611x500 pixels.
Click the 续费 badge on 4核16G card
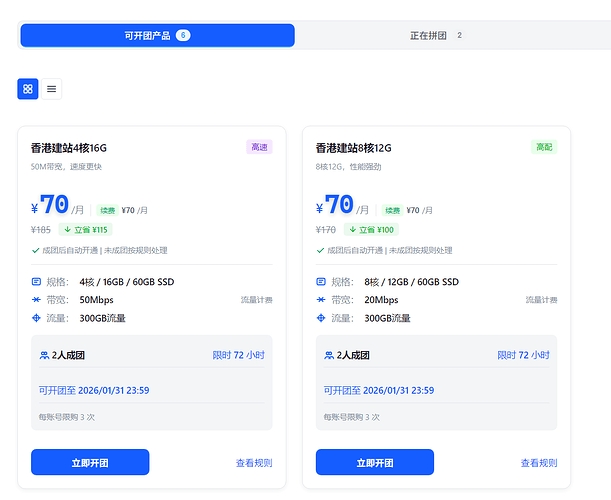(108, 210)
